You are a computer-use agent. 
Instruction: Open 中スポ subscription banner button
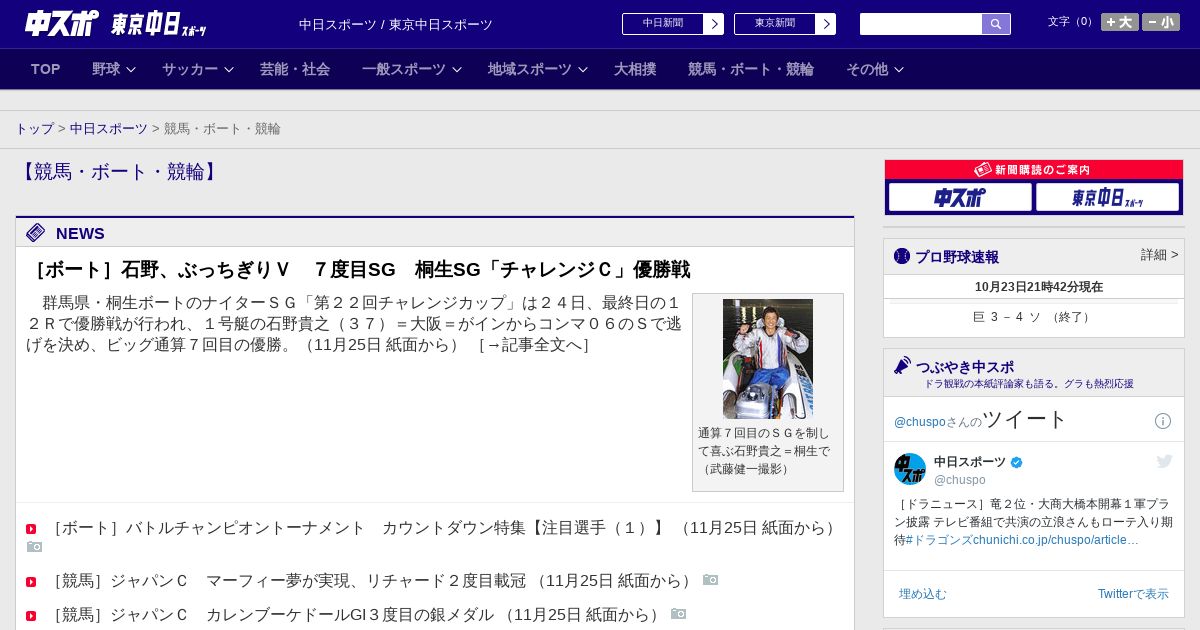[960, 197]
